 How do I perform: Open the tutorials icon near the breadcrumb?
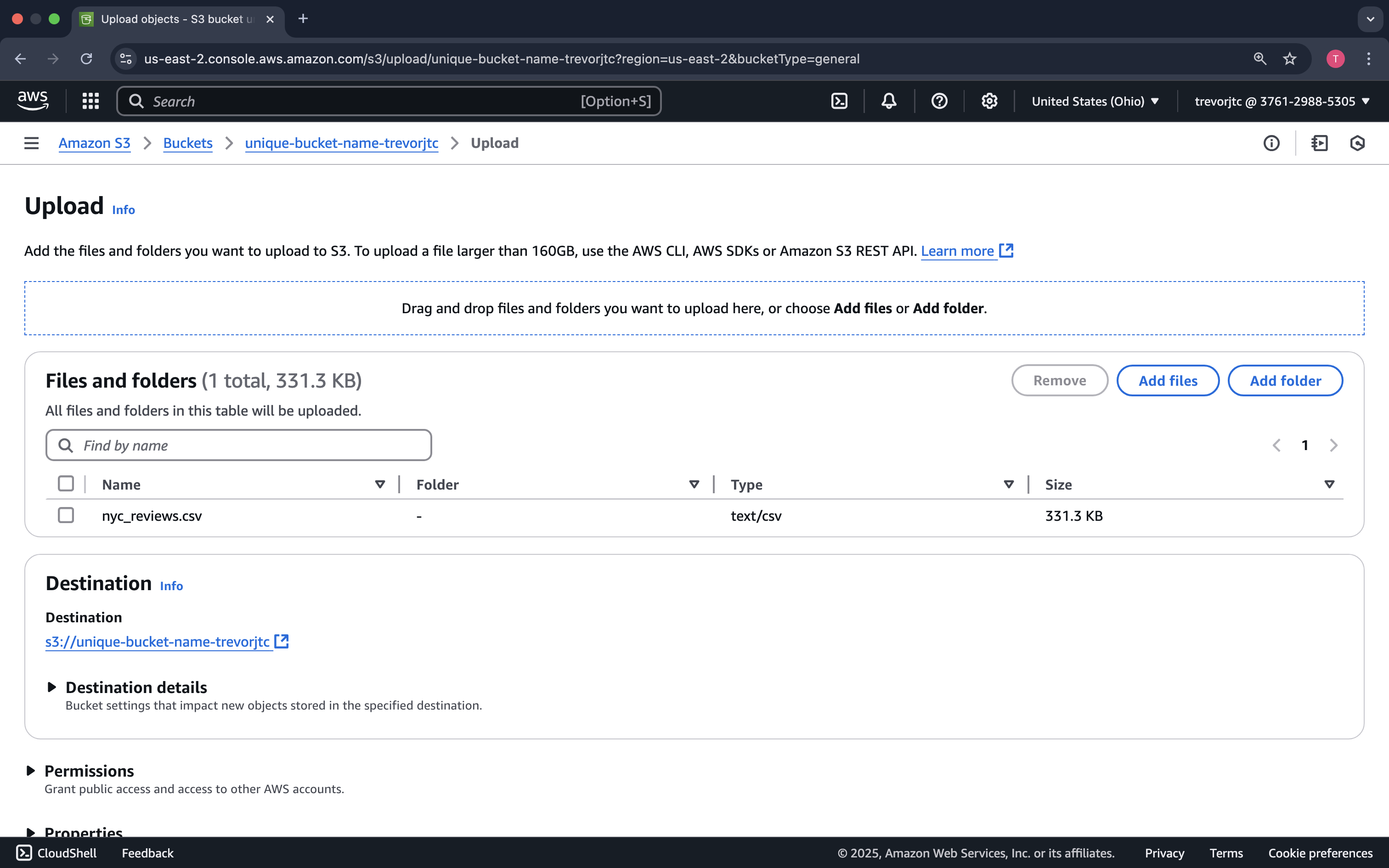(x=1320, y=143)
